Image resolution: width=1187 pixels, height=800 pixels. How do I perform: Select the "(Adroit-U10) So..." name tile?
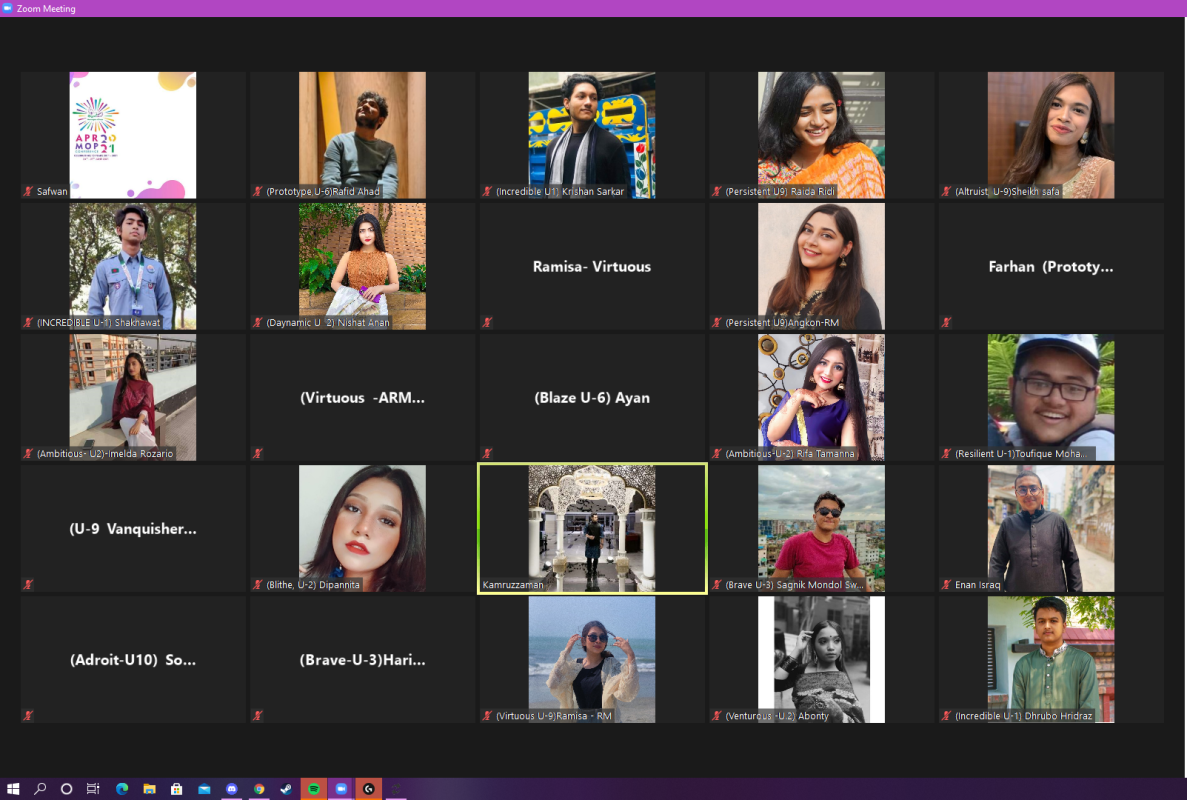[x=133, y=659]
